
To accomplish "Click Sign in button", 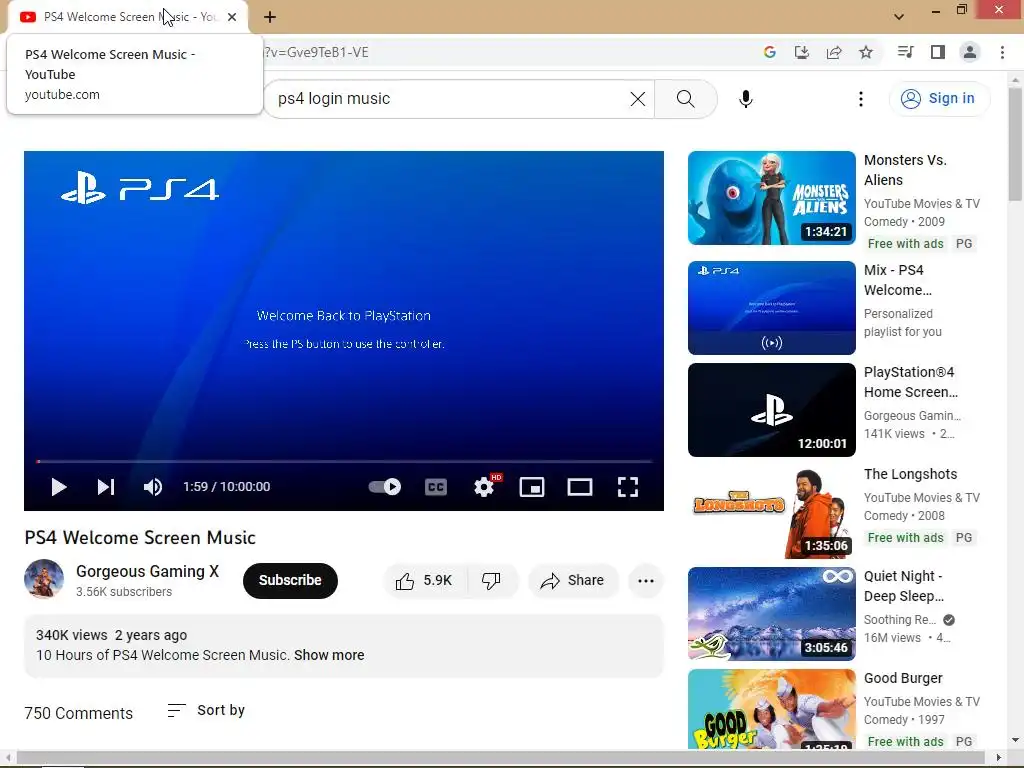I will click(x=939, y=99).
